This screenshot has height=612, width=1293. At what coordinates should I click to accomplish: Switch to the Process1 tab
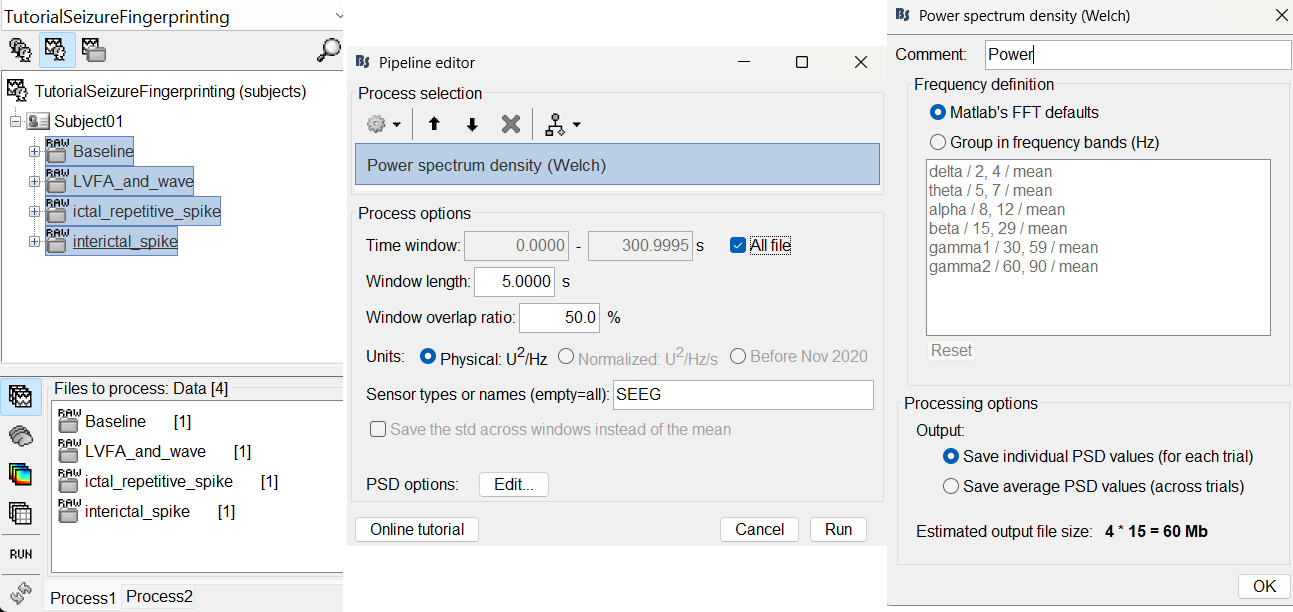coord(83,598)
